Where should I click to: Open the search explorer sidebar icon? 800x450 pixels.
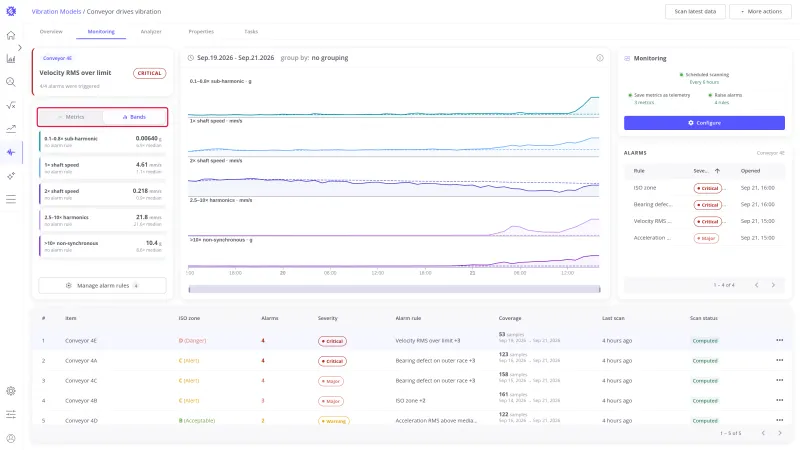tap(11, 82)
